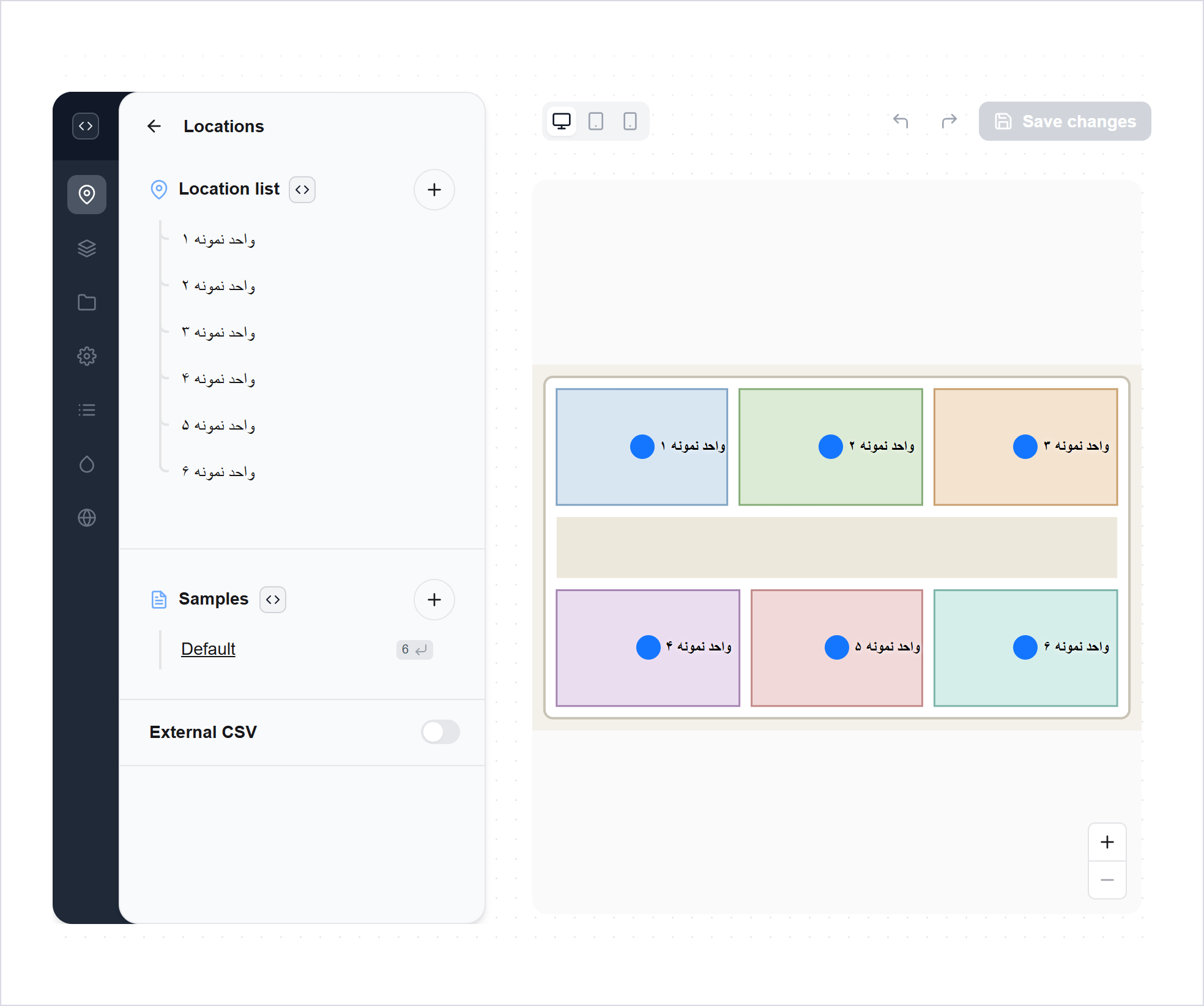The height and width of the screenshot is (1006, 1204).
Task: Click the blue marker in the green unit ۲
Action: [831, 447]
